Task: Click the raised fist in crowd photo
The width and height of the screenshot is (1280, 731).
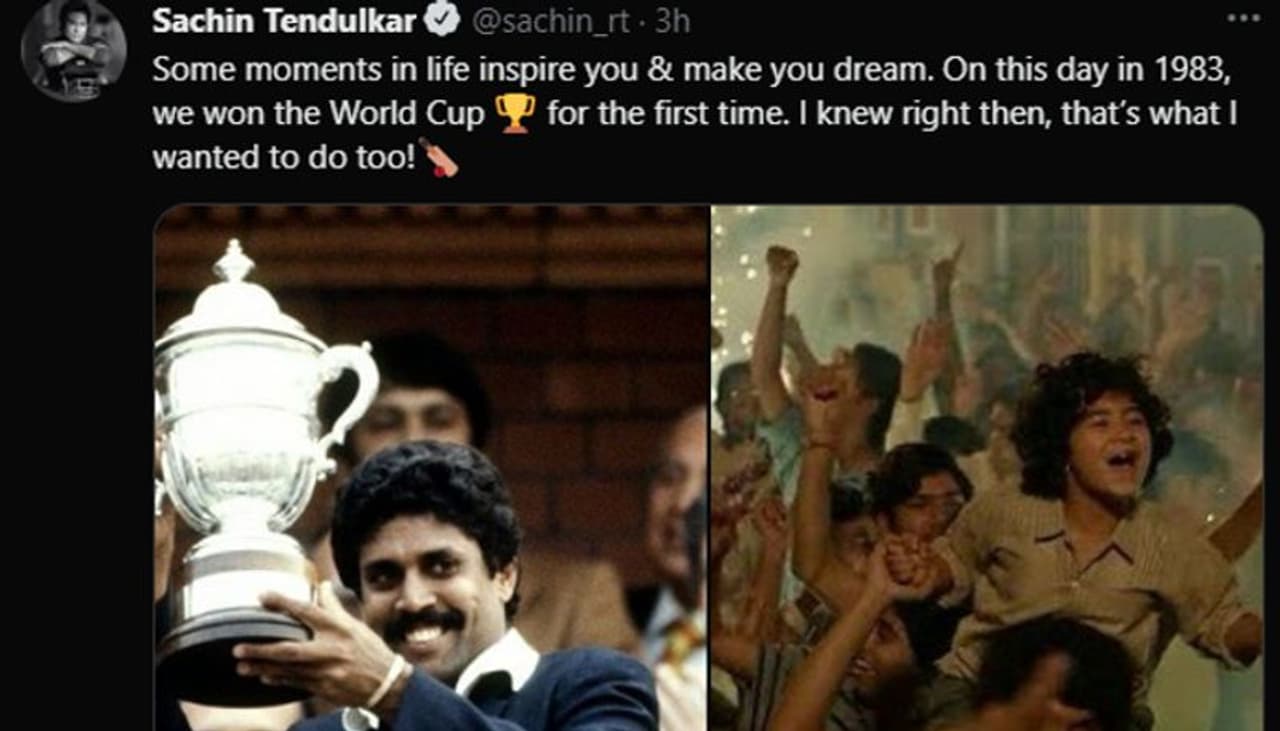Action: click(781, 265)
